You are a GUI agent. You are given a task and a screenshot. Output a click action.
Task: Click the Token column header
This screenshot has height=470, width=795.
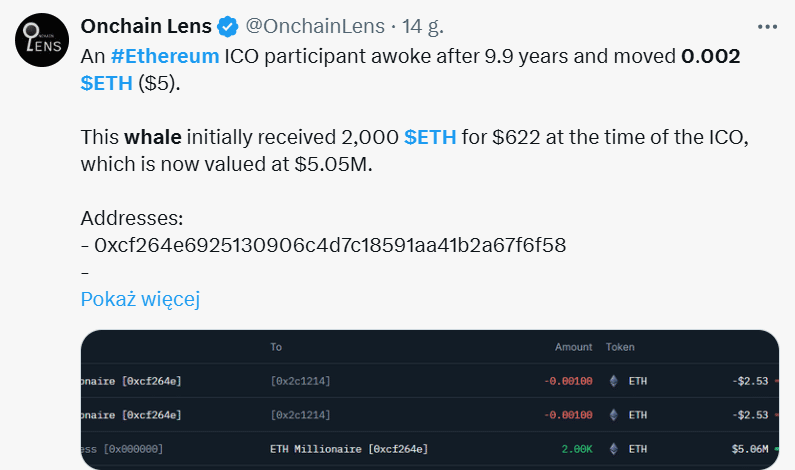pos(619,347)
